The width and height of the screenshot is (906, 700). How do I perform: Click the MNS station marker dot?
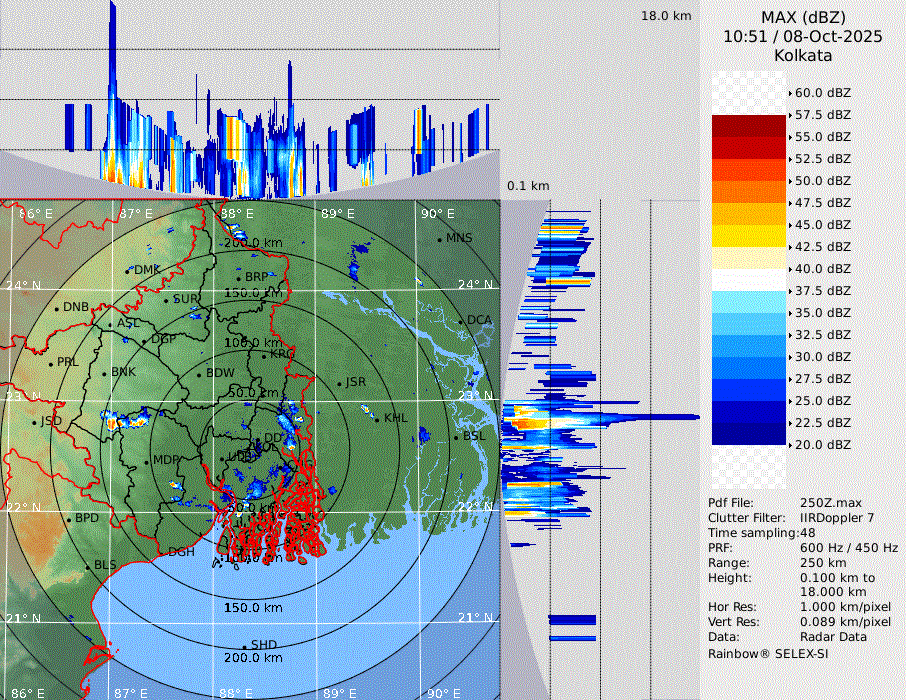coord(440,239)
